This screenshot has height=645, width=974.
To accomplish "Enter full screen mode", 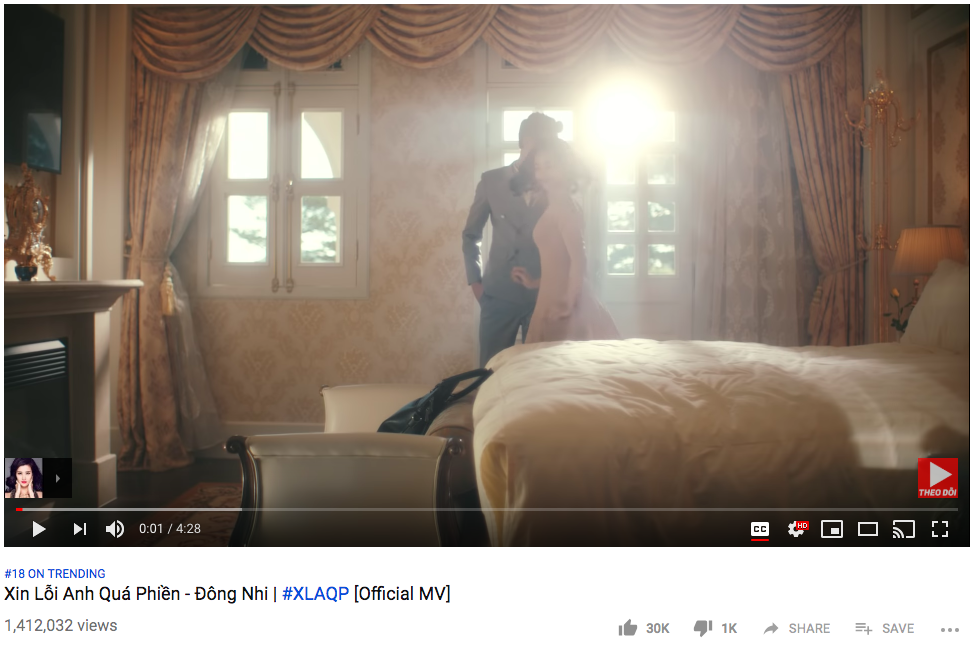I will pyautogui.click(x=940, y=529).
